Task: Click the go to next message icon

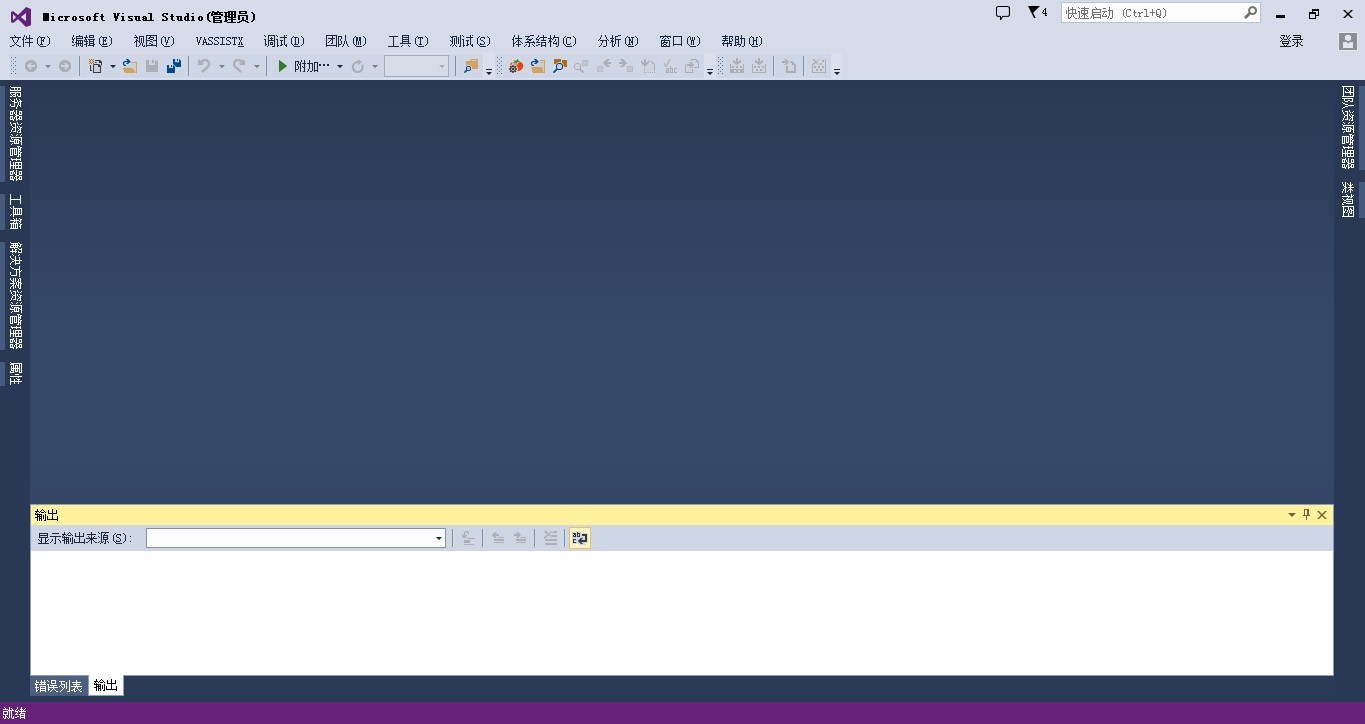Action: (520, 538)
